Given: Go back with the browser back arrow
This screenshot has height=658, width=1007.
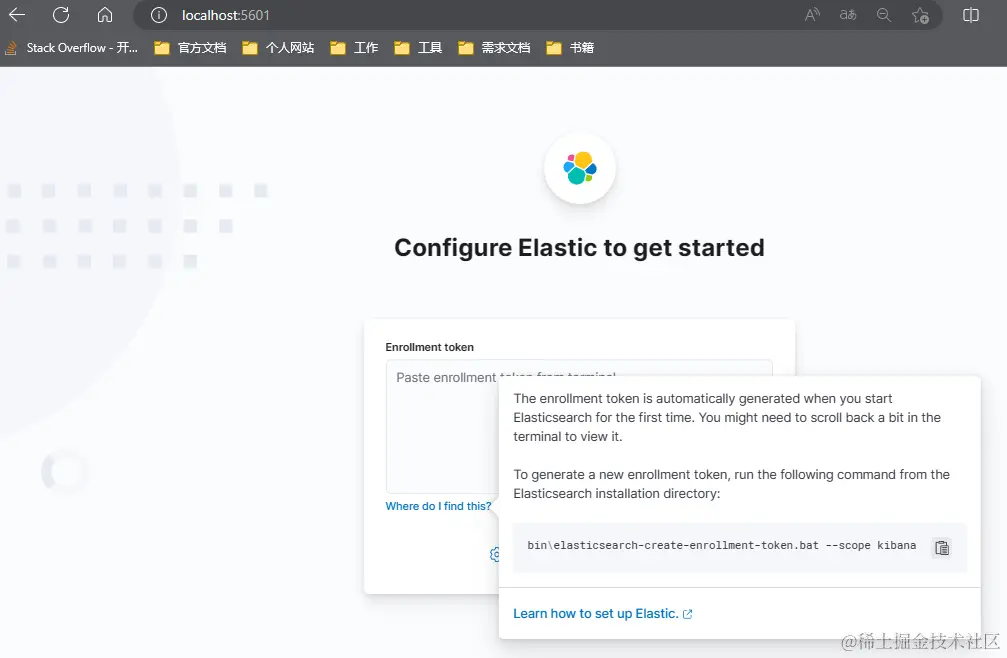Looking at the screenshot, I should pyautogui.click(x=17, y=15).
